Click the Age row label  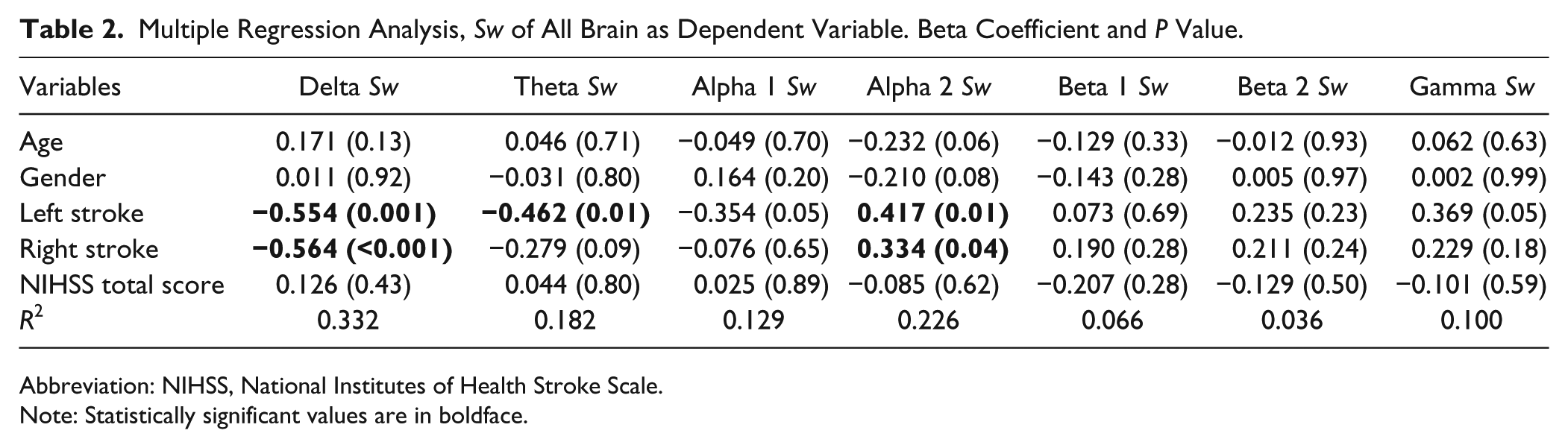[42, 142]
